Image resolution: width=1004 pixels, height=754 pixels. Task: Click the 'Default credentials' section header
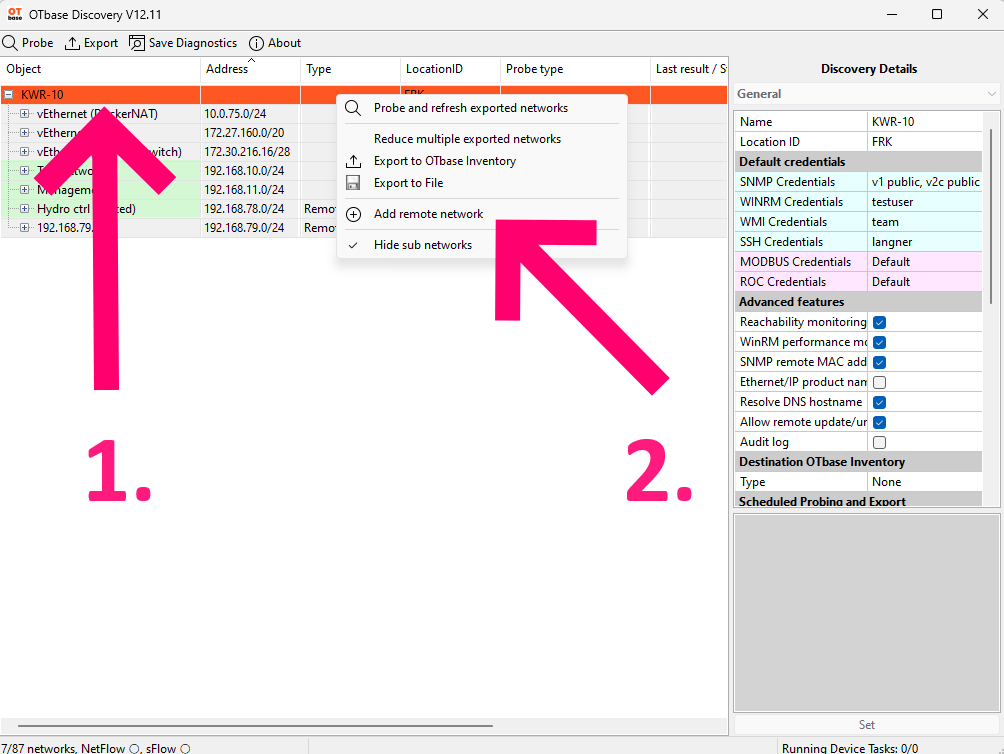(858, 161)
